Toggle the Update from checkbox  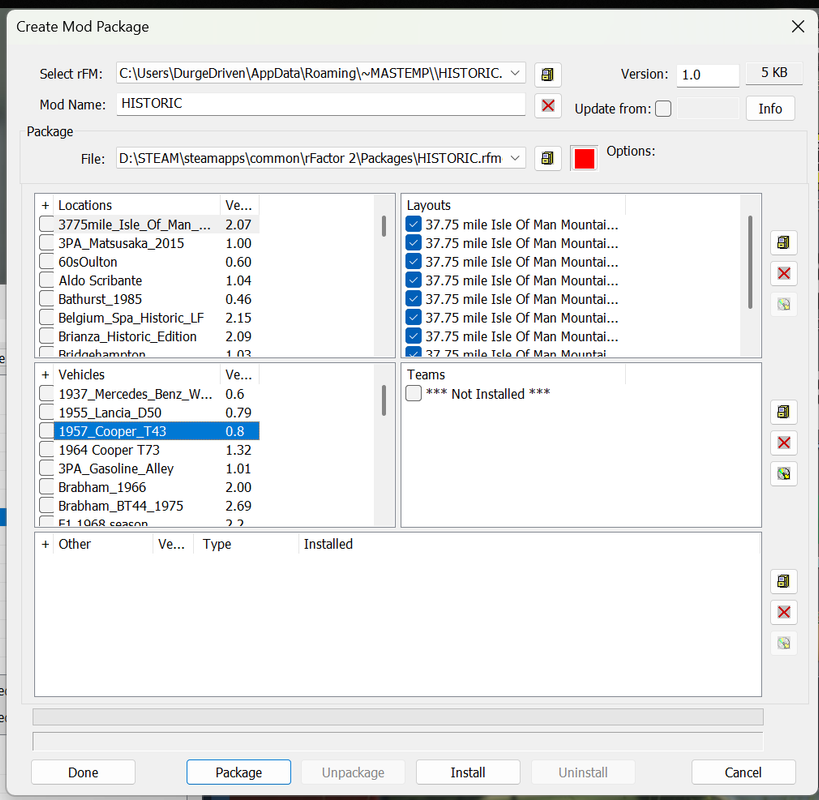tap(663, 109)
